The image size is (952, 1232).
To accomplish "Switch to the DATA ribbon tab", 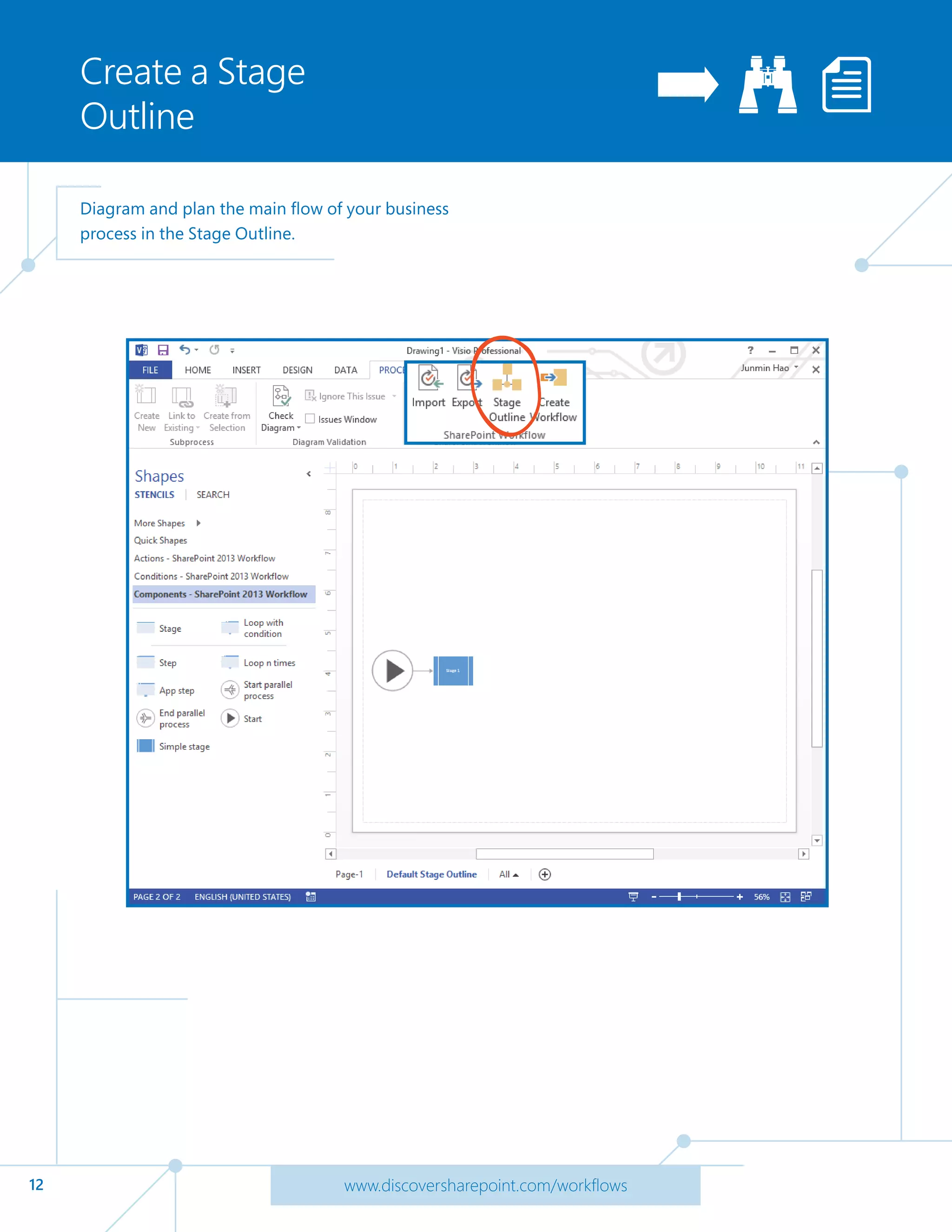I will click(346, 370).
